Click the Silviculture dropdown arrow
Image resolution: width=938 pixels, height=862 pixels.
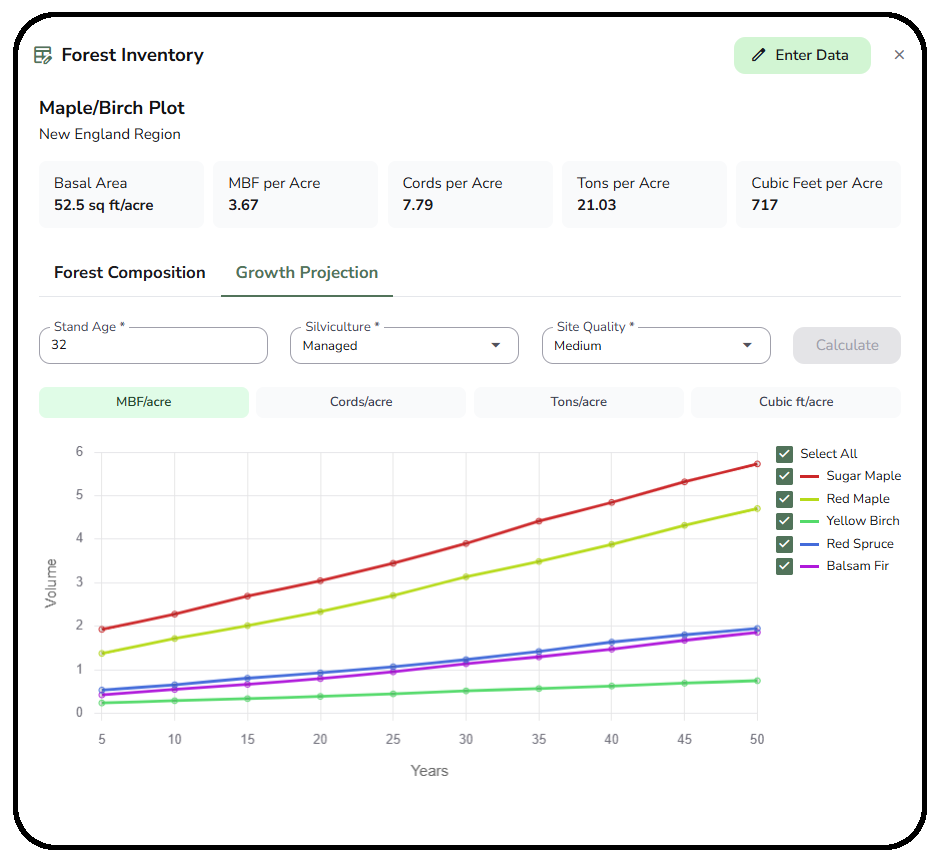tap(496, 345)
